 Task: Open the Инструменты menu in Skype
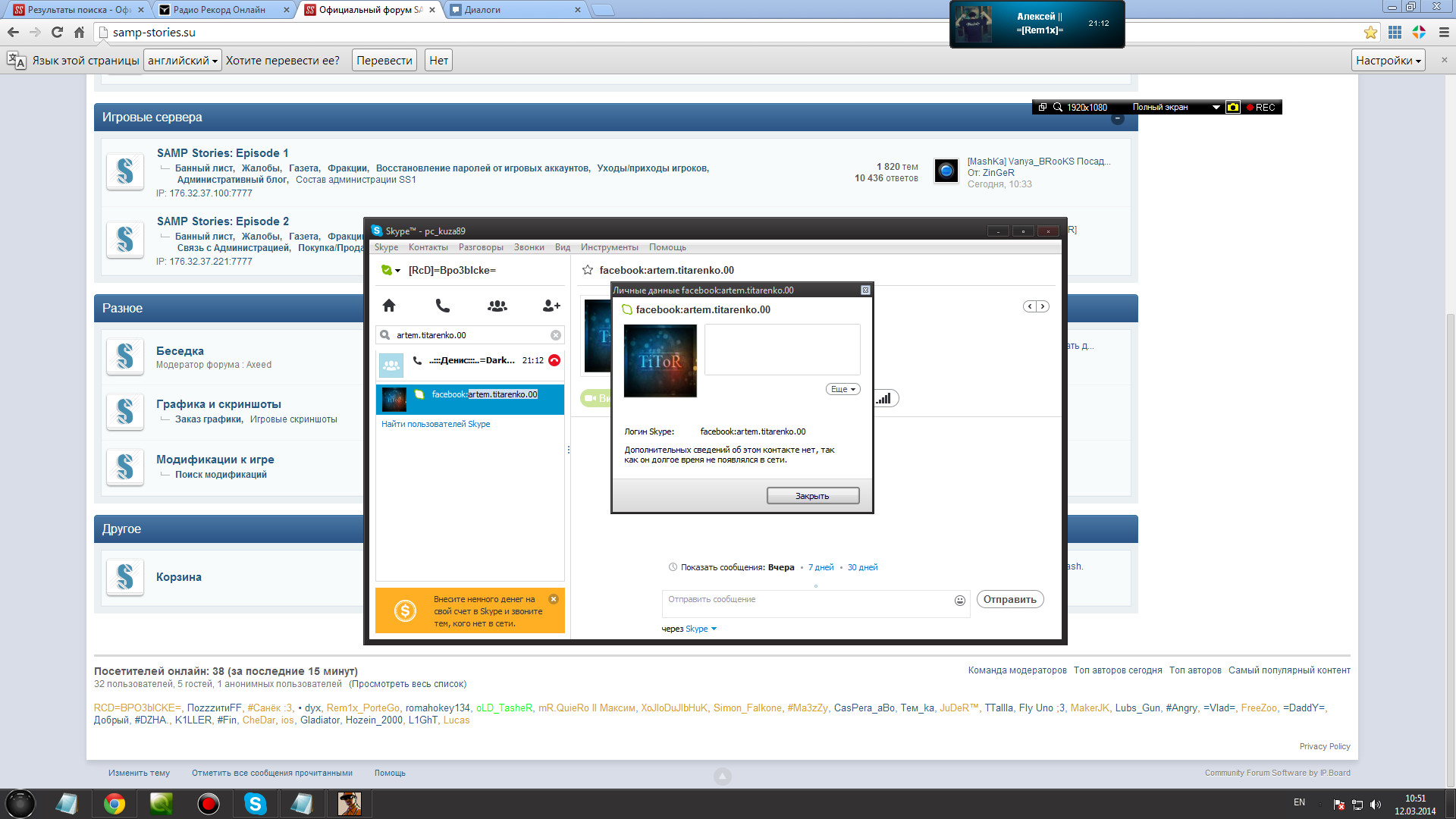(x=609, y=247)
